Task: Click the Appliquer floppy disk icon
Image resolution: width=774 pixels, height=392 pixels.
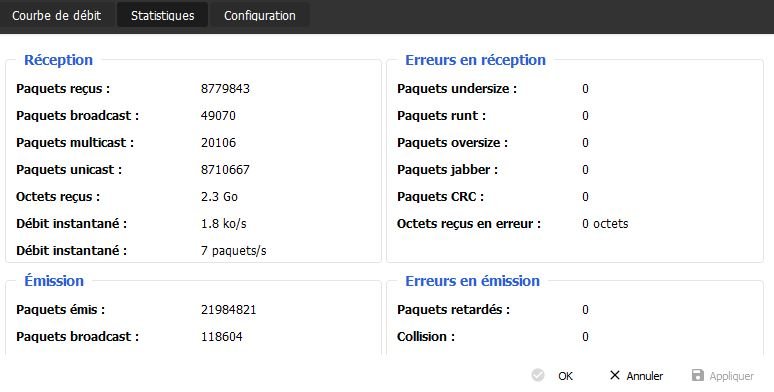Action: [x=697, y=375]
